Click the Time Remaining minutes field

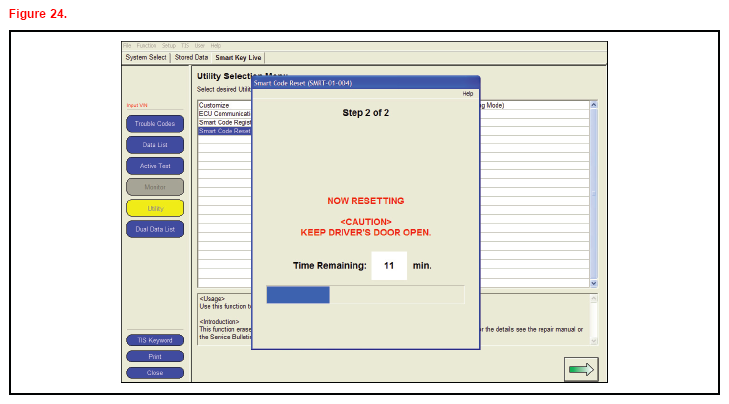pos(389,266)
